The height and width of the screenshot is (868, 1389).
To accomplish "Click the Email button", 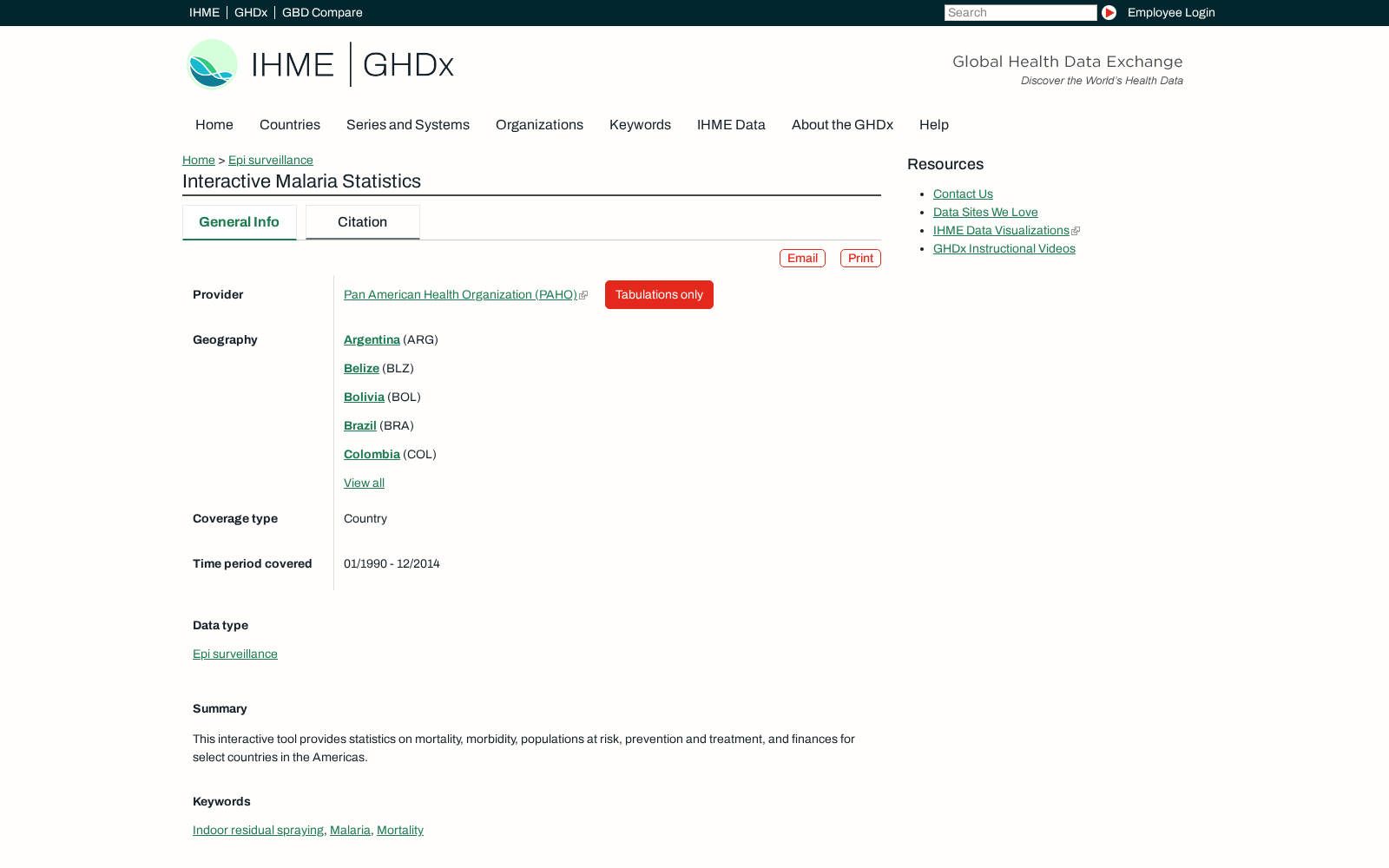I will (802, 259).
